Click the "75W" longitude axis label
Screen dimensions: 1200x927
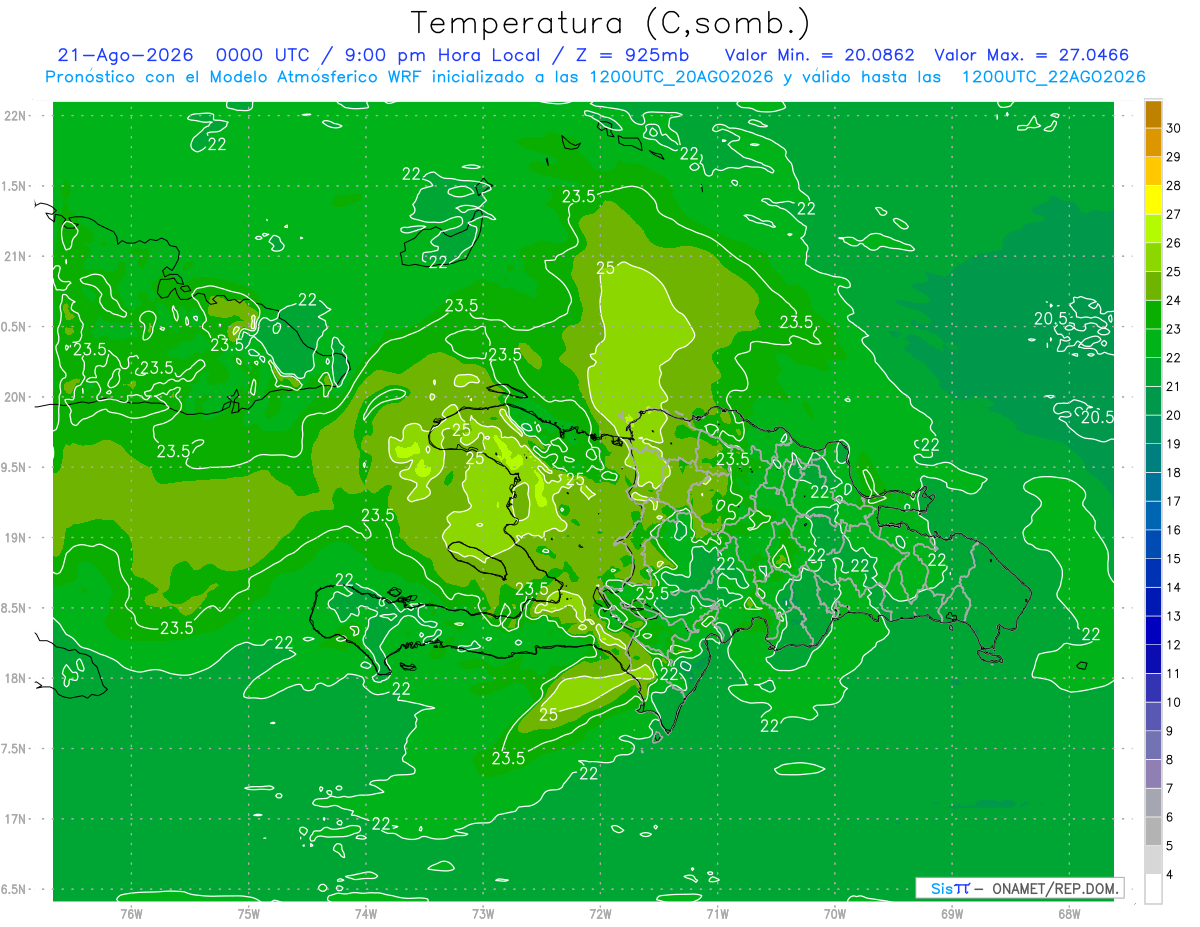tap(248, 914)
